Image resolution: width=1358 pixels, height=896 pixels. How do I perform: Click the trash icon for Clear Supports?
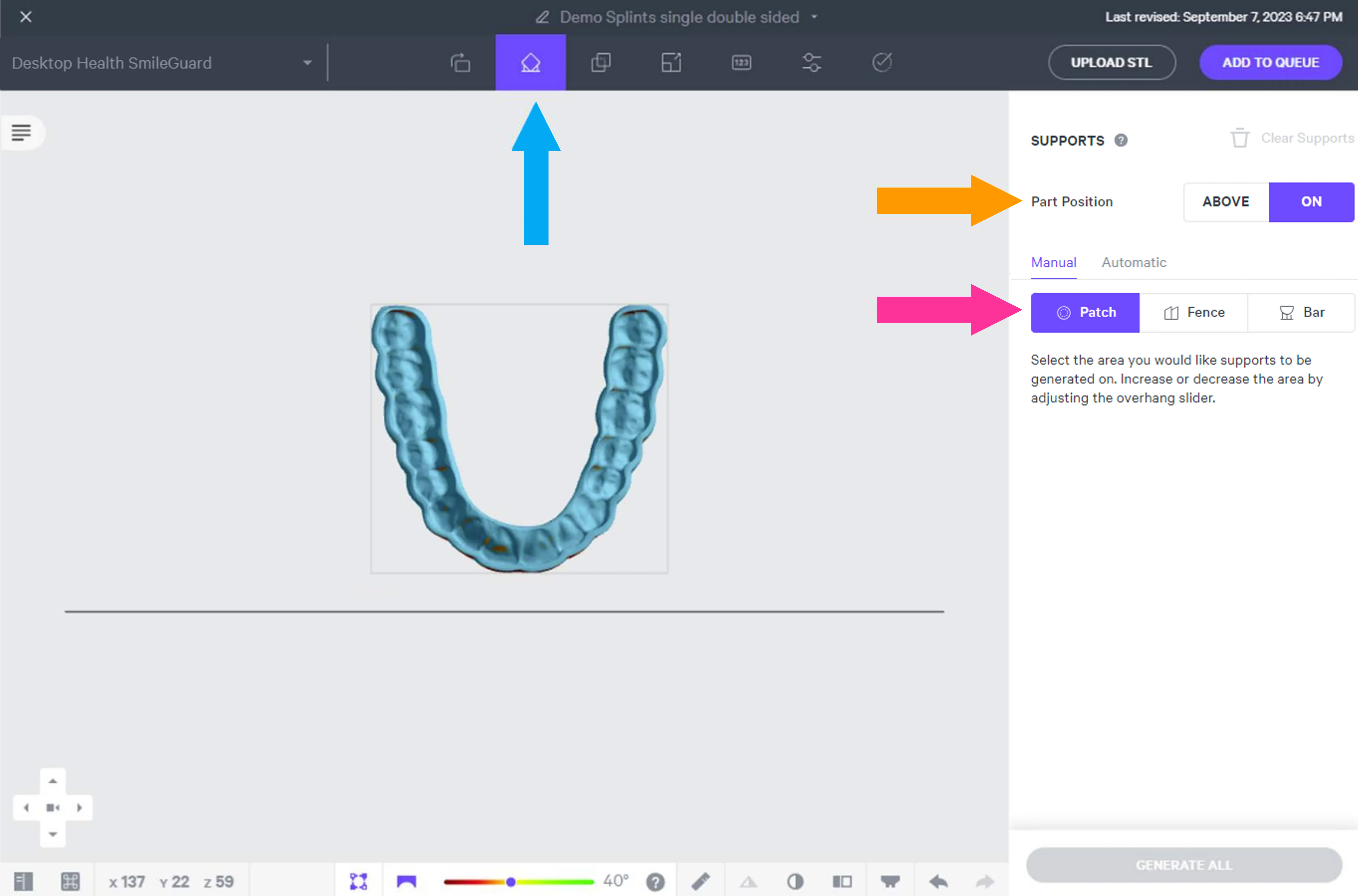click(1239, 138)
